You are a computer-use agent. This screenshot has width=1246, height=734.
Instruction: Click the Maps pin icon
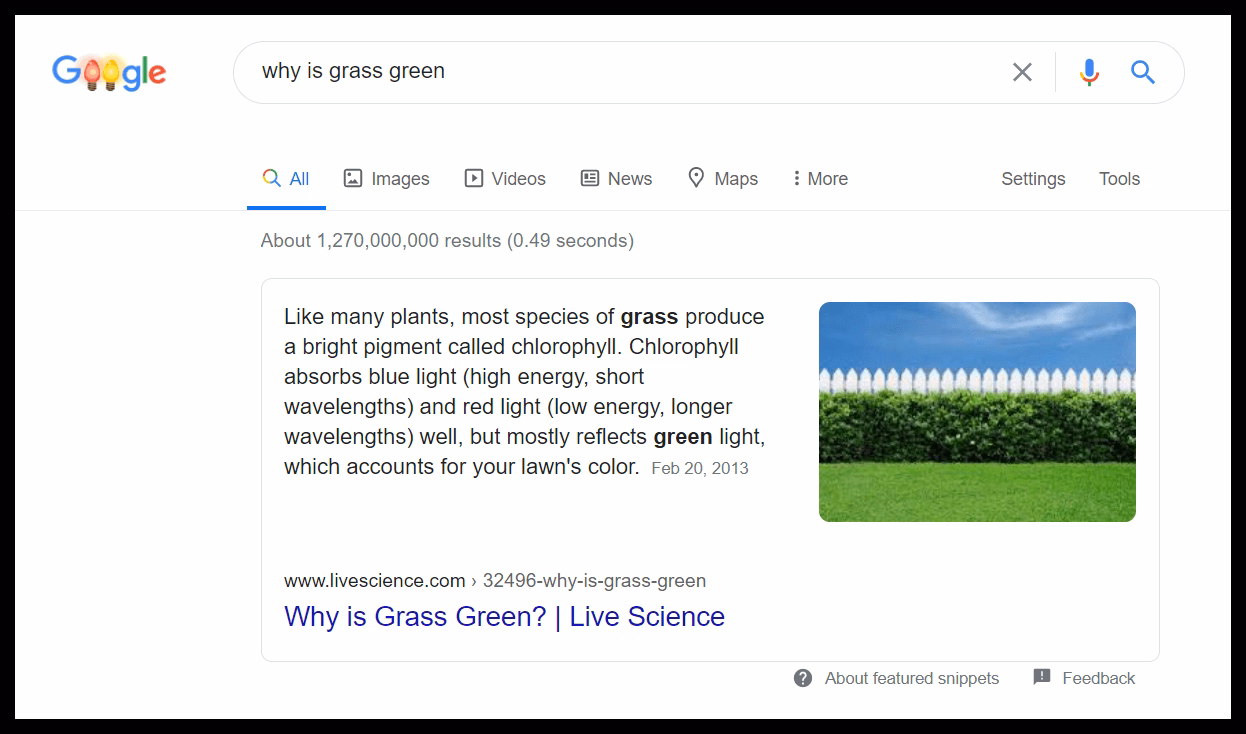(x=696, y=178)
